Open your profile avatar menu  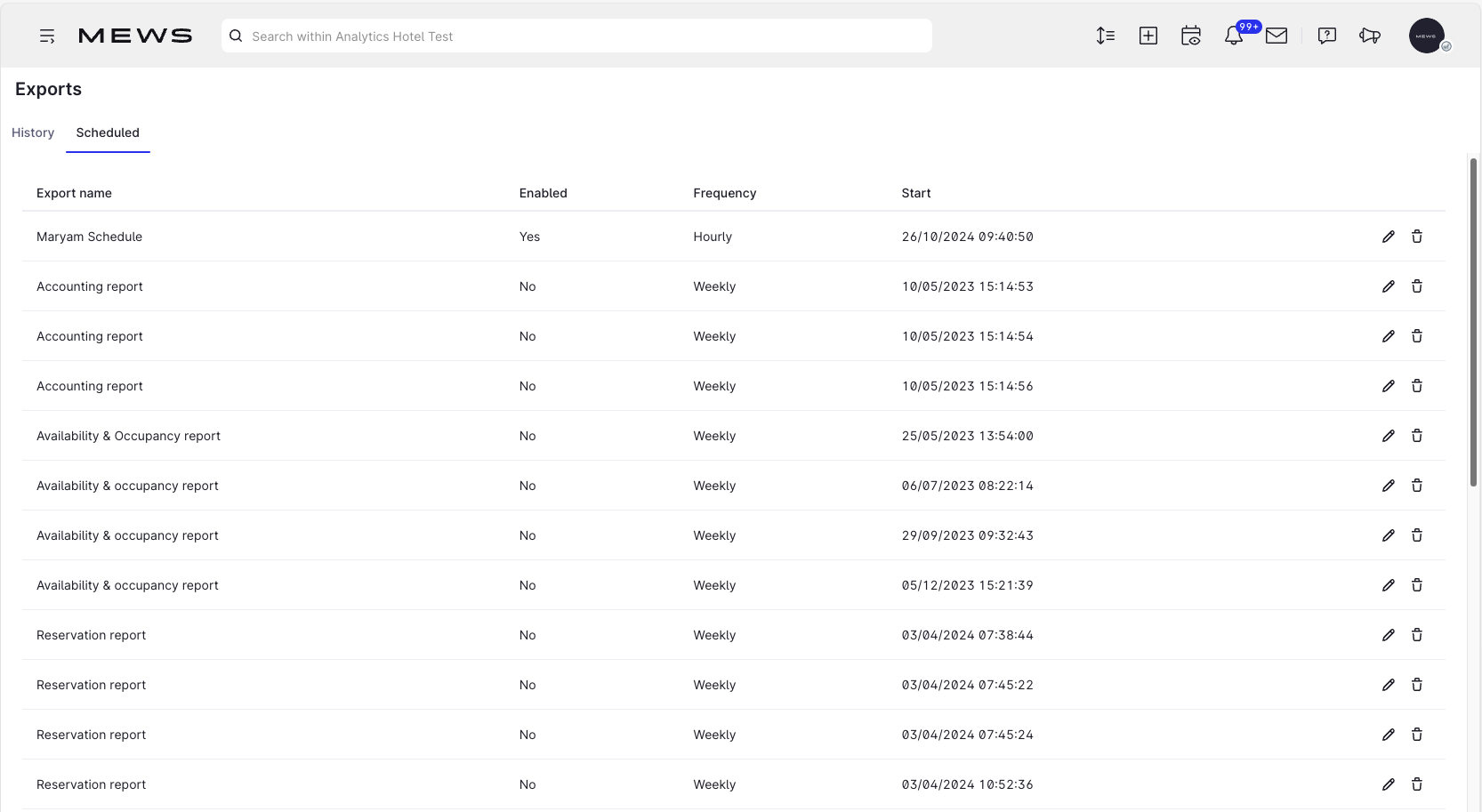coord(1427,36)
